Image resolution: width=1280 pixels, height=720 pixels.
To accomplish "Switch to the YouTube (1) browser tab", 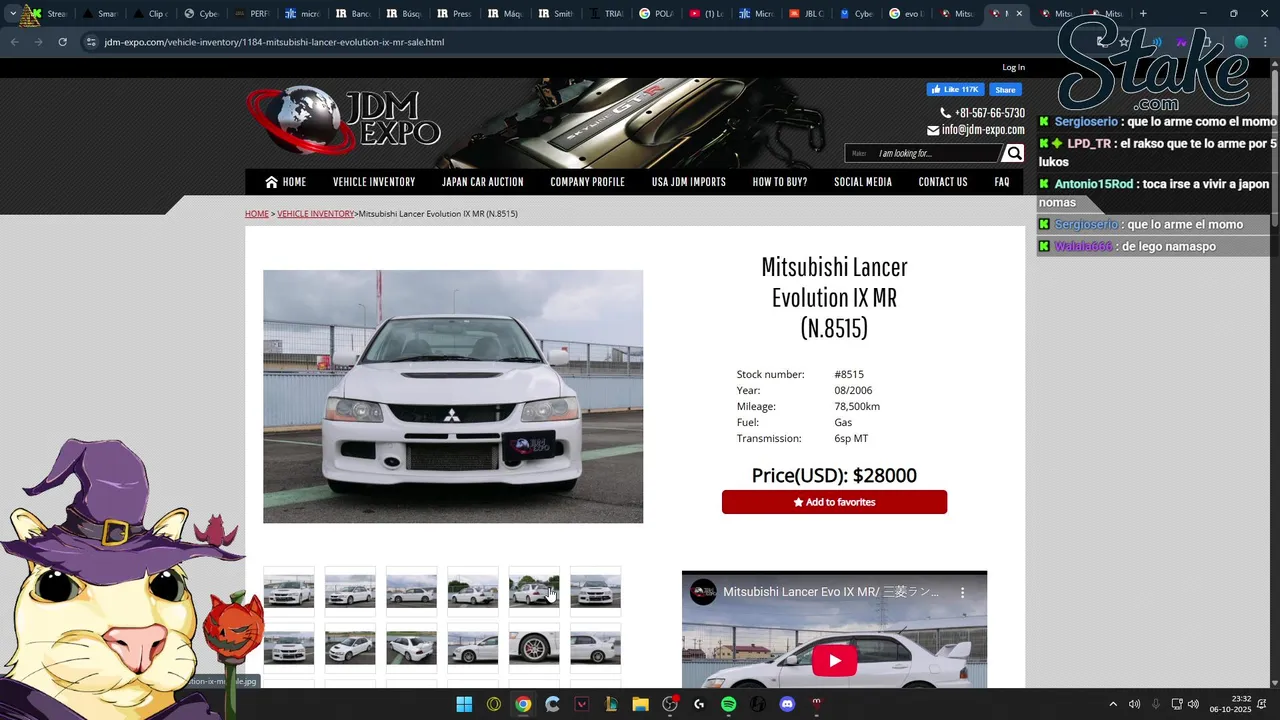I will (x=706, y=14).
